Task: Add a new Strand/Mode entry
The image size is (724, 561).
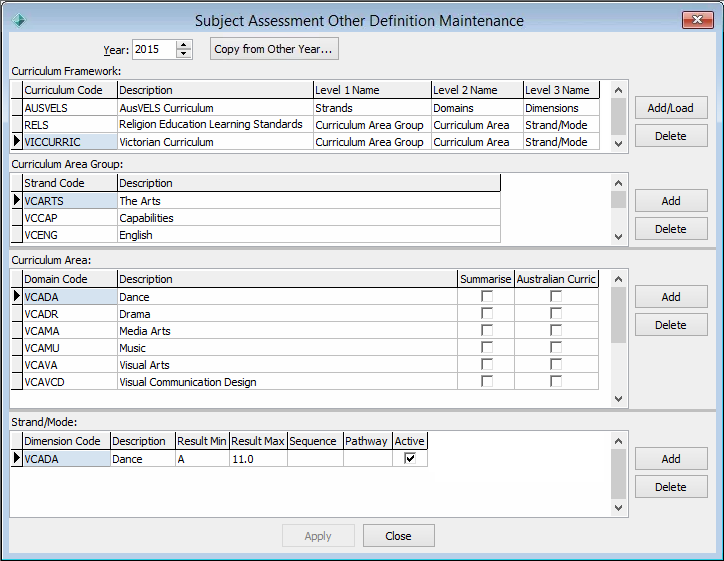Action: [x=671, y=459]
